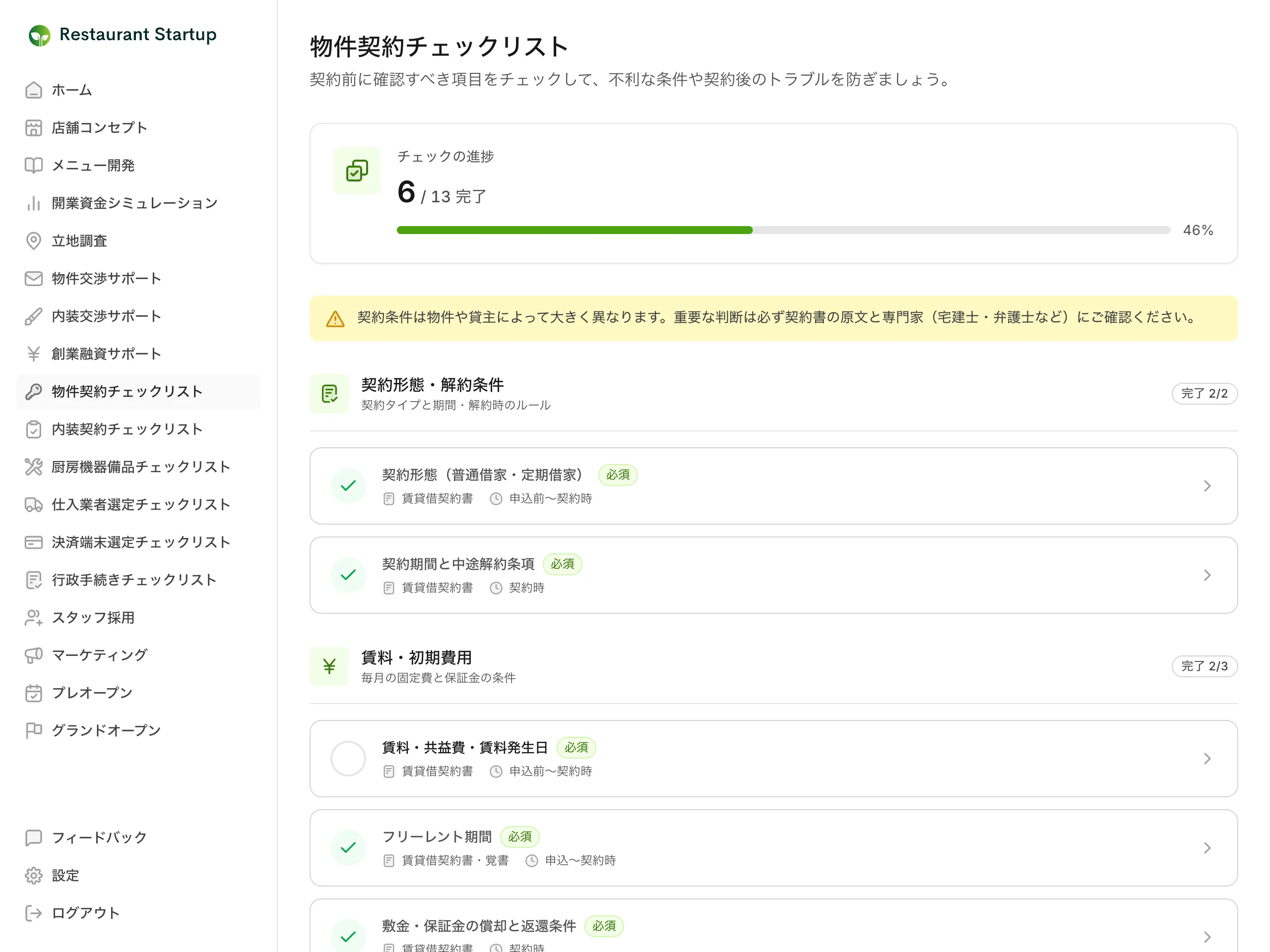Click the green チェックの進捗 progress bar

click(574, 230)
